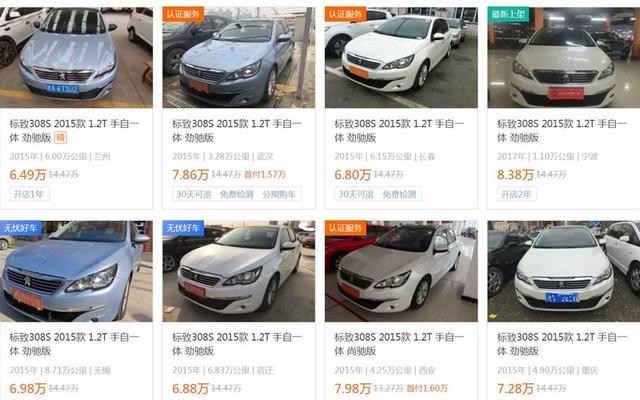Click the 认证服务 badge on Xi'an car
The height and width of the screenshot is (400, 640).
[x=345, y=228]
